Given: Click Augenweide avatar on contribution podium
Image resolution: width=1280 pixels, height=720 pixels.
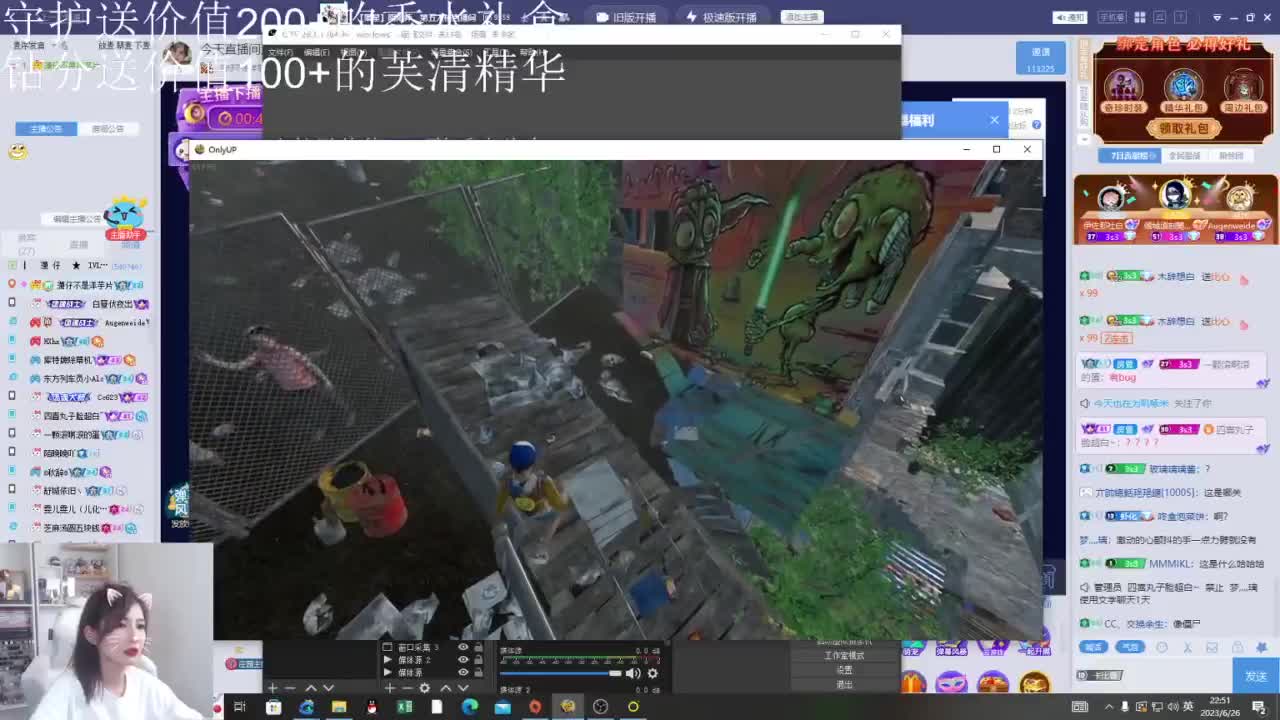Looking at the screenshot, I should click(1239, 199).
